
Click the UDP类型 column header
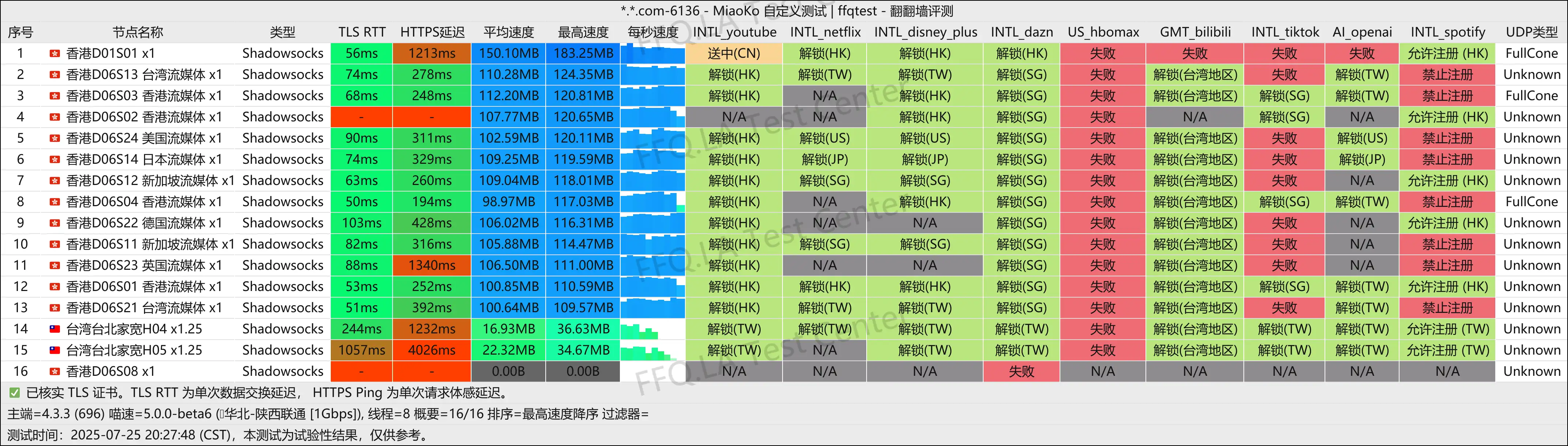coord(1531,32)
